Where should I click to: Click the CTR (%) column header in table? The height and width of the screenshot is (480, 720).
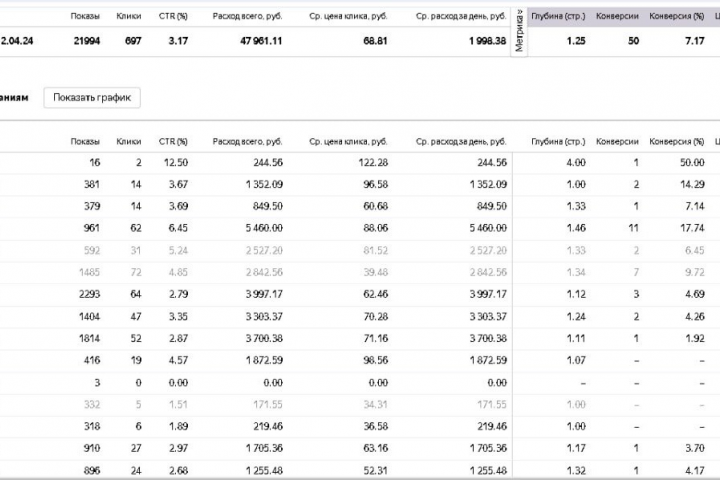[x=175, y=141]
